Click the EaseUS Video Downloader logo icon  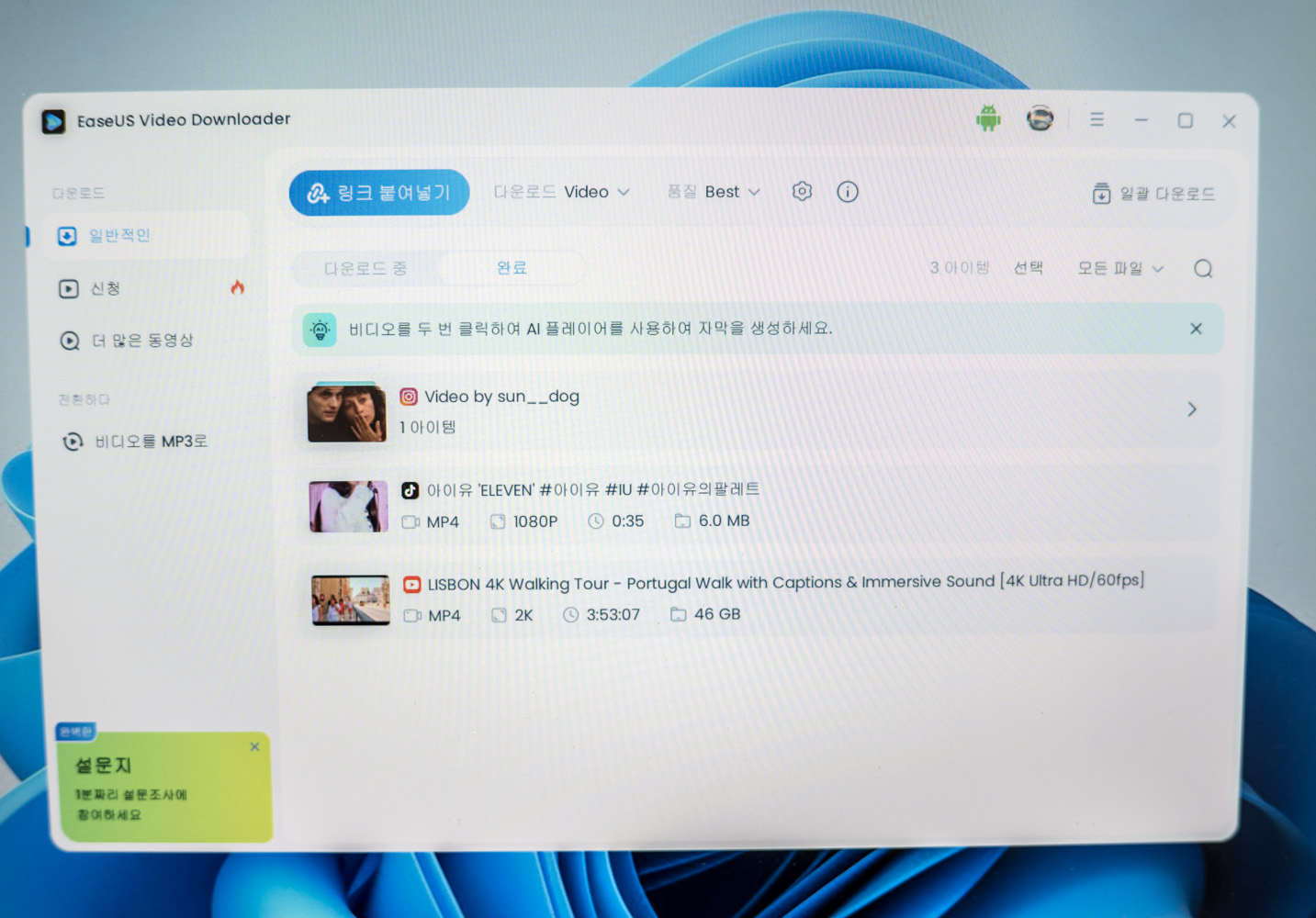coord(53,121)
